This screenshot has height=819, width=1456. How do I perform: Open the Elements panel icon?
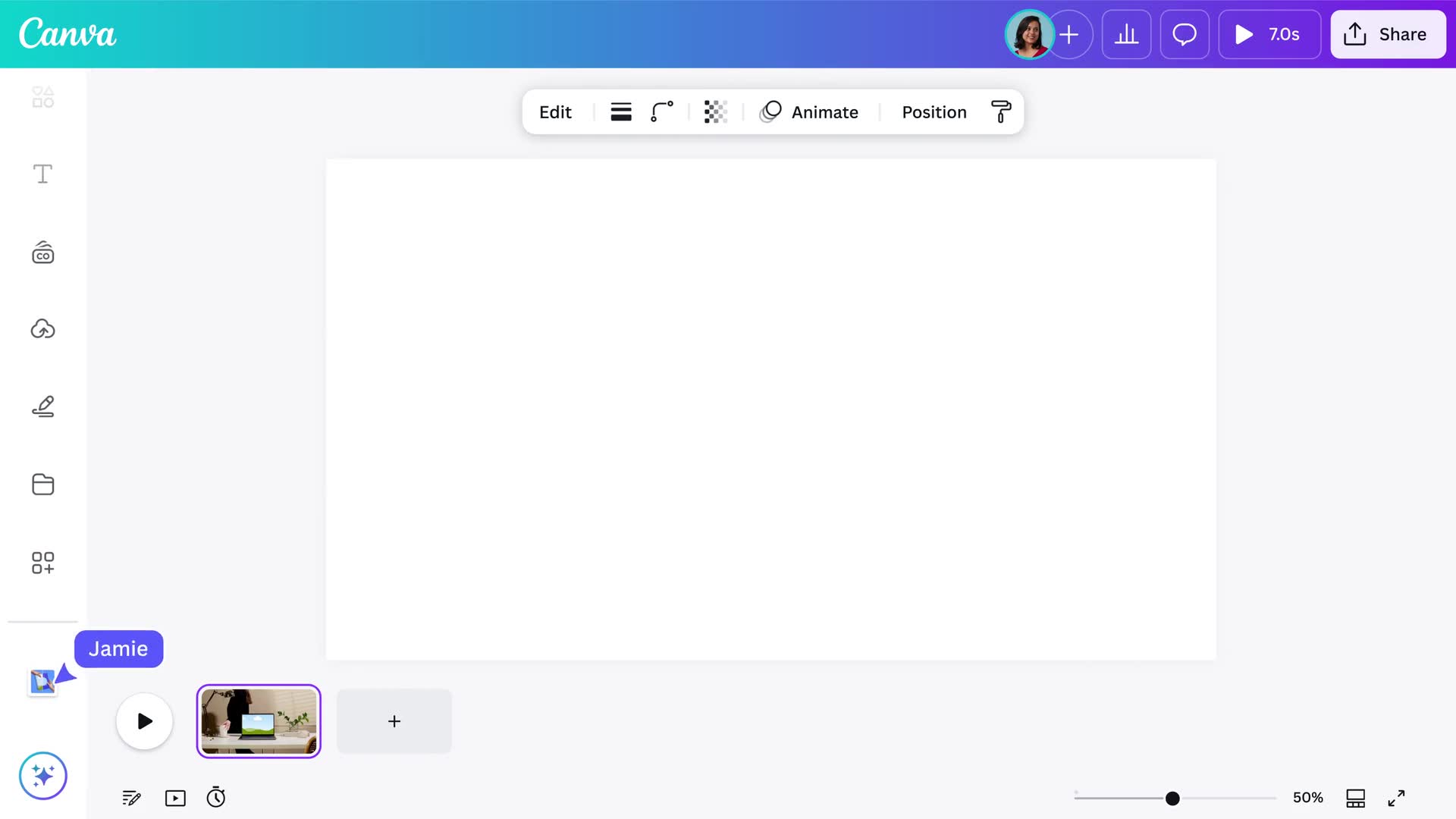[43, 97]
